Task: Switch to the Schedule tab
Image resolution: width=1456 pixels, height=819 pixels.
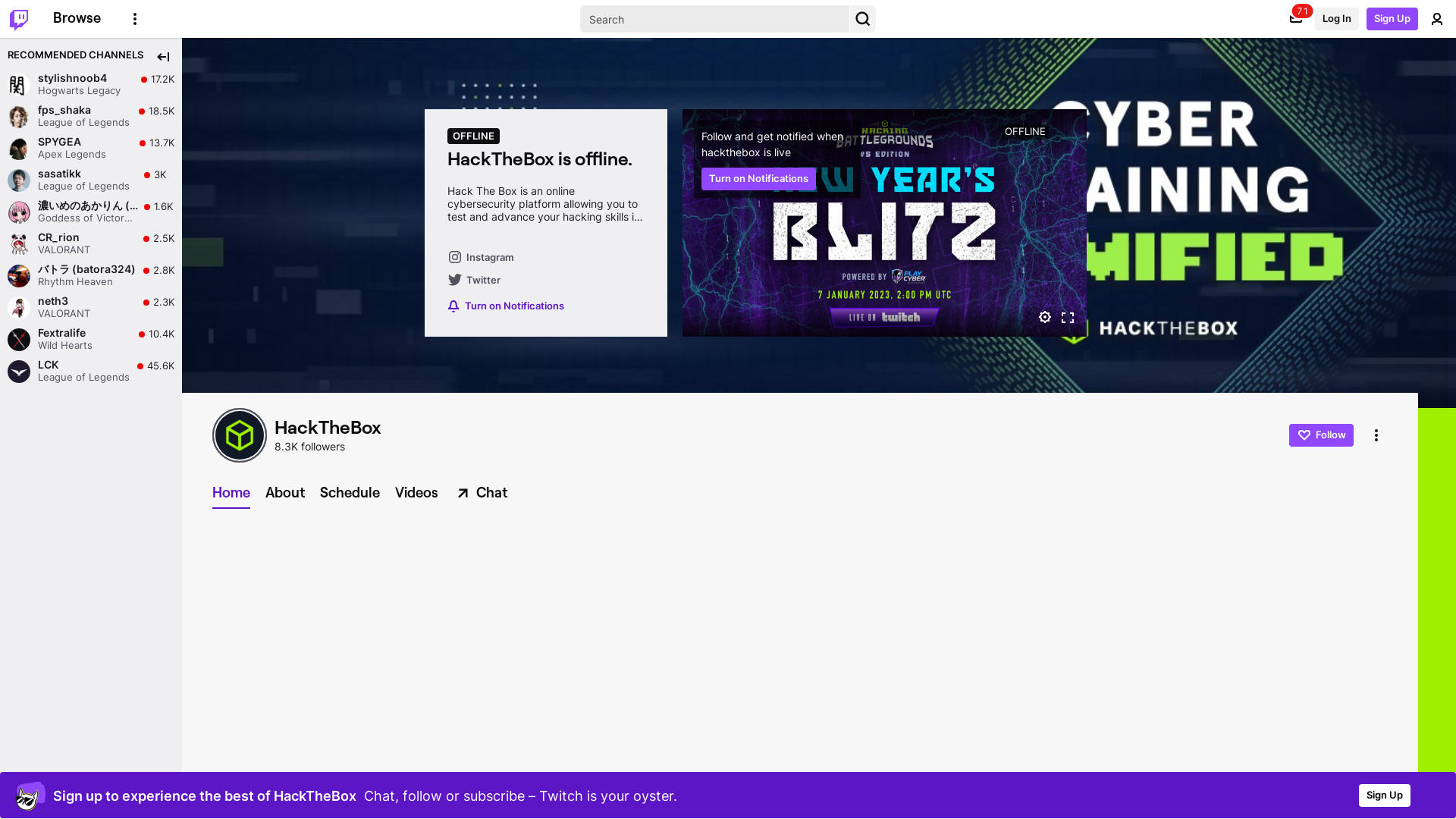Action: point(350,493)
